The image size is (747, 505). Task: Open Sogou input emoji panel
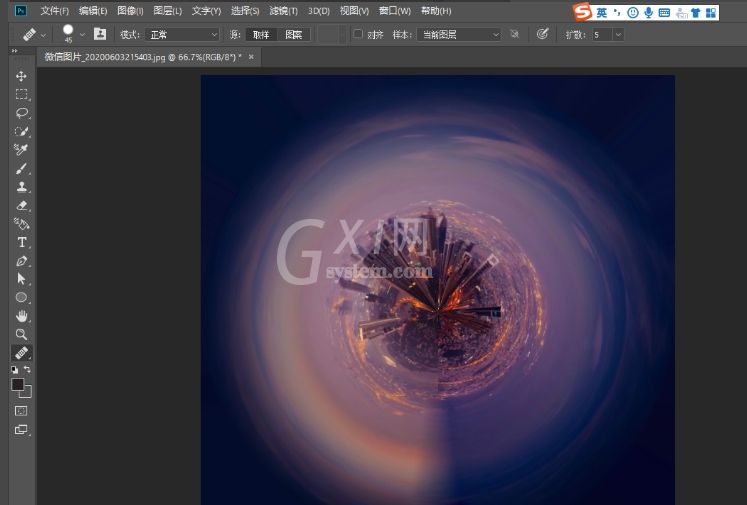point(633,13)
